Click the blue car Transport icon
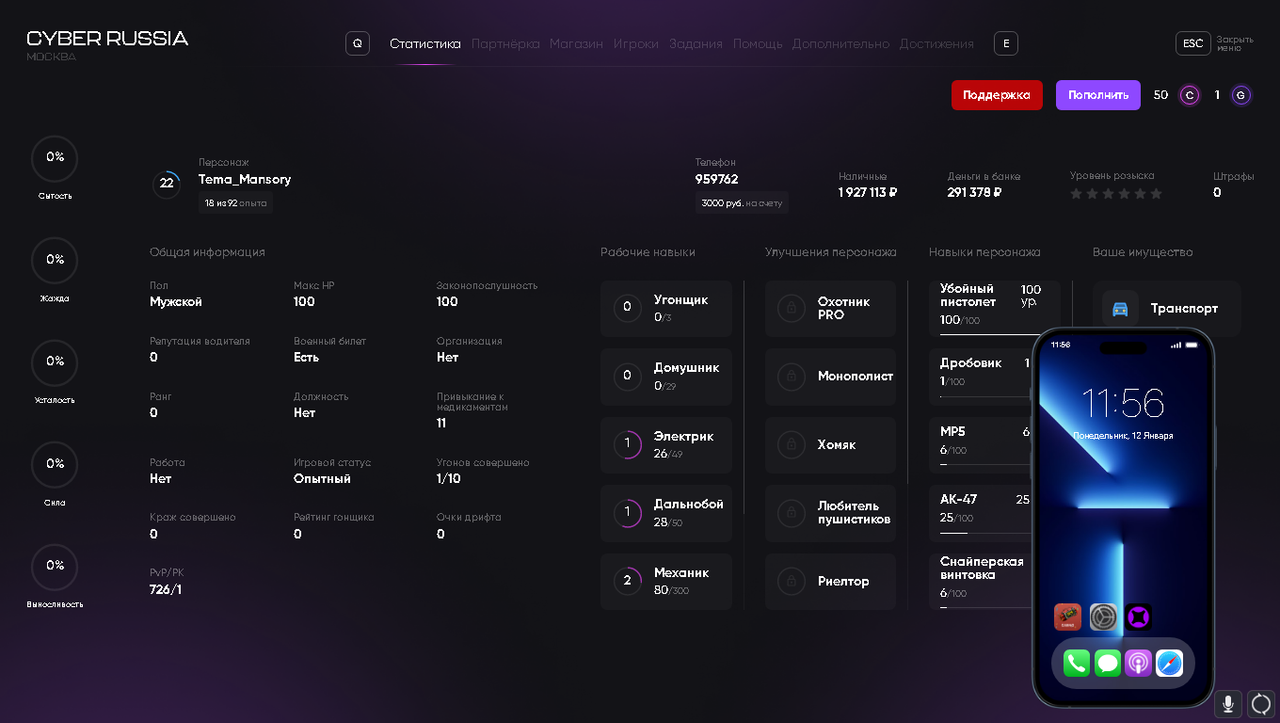Screen dimensions: 1280x723 (1121, 309)
